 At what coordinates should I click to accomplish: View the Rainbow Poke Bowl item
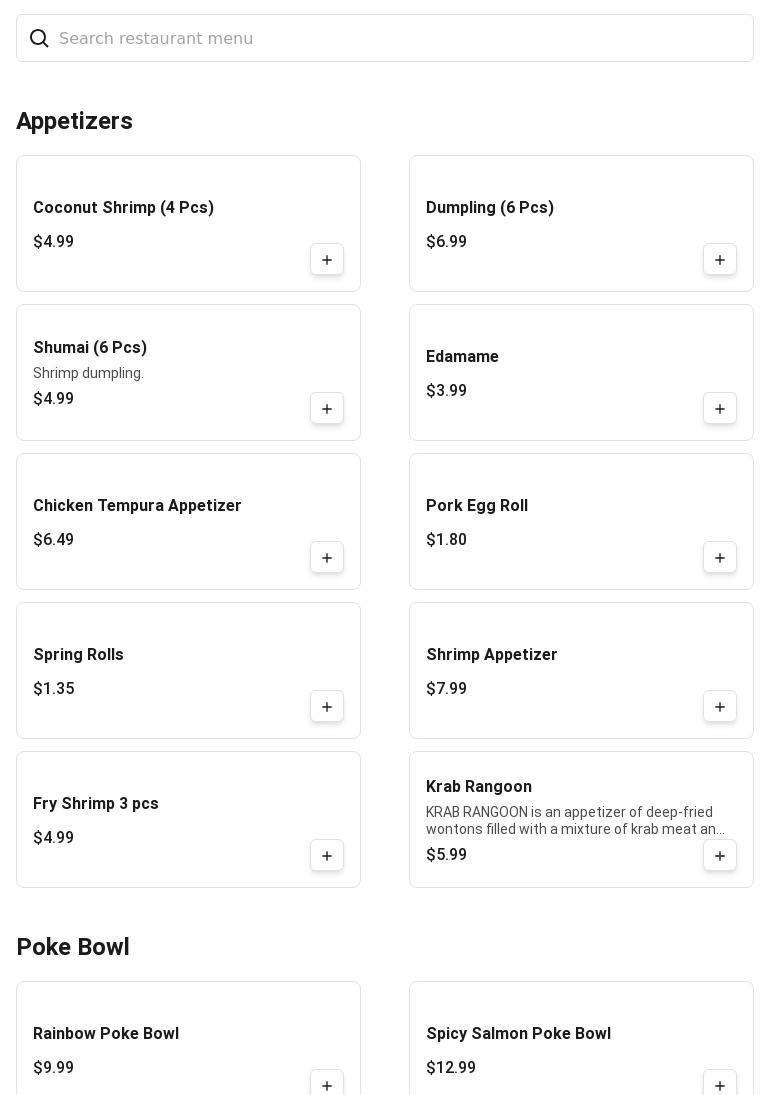coord(106,1034)
